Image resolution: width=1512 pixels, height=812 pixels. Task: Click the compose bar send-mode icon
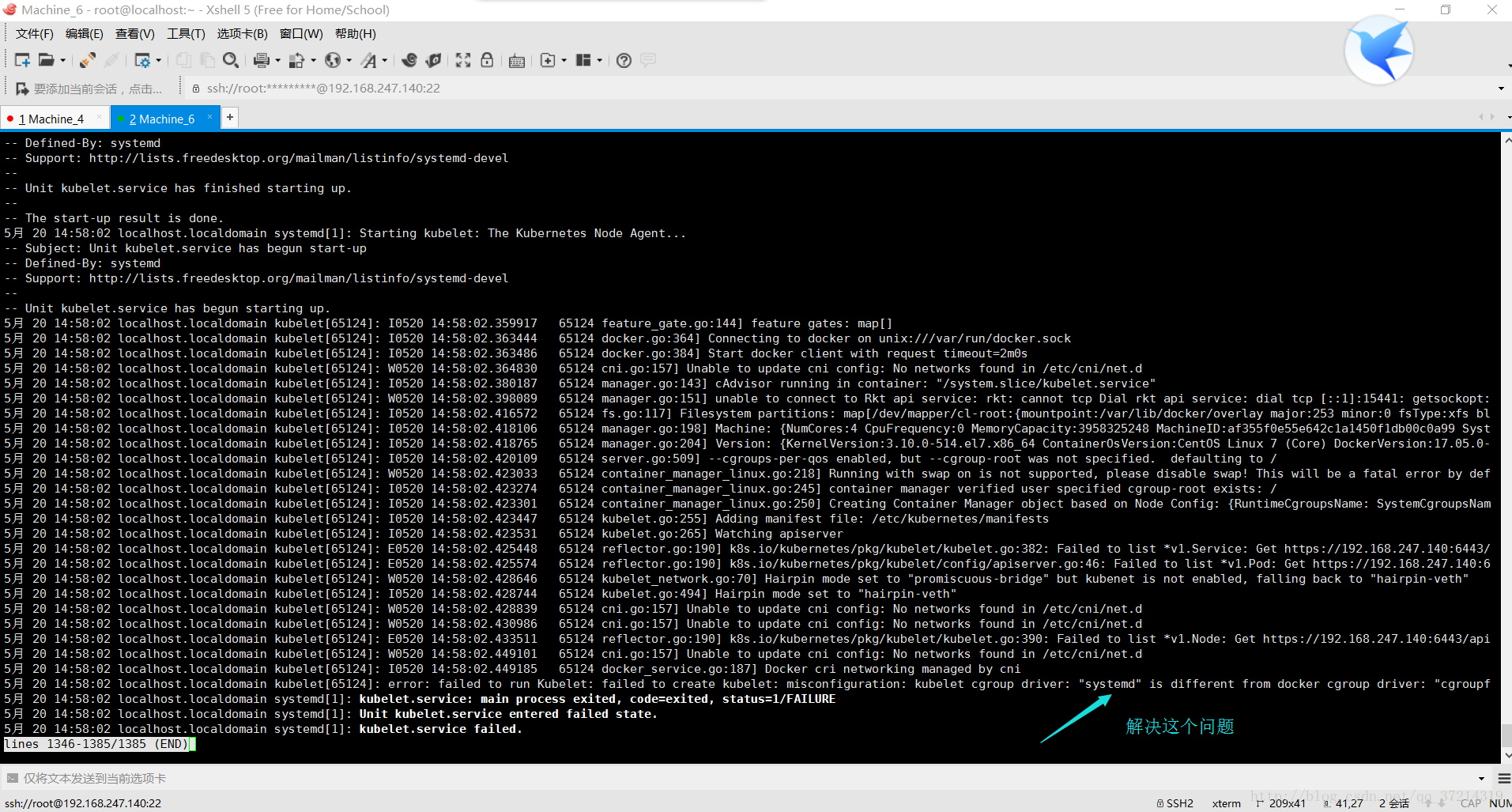pyautogui.click(x=12, y=778)
